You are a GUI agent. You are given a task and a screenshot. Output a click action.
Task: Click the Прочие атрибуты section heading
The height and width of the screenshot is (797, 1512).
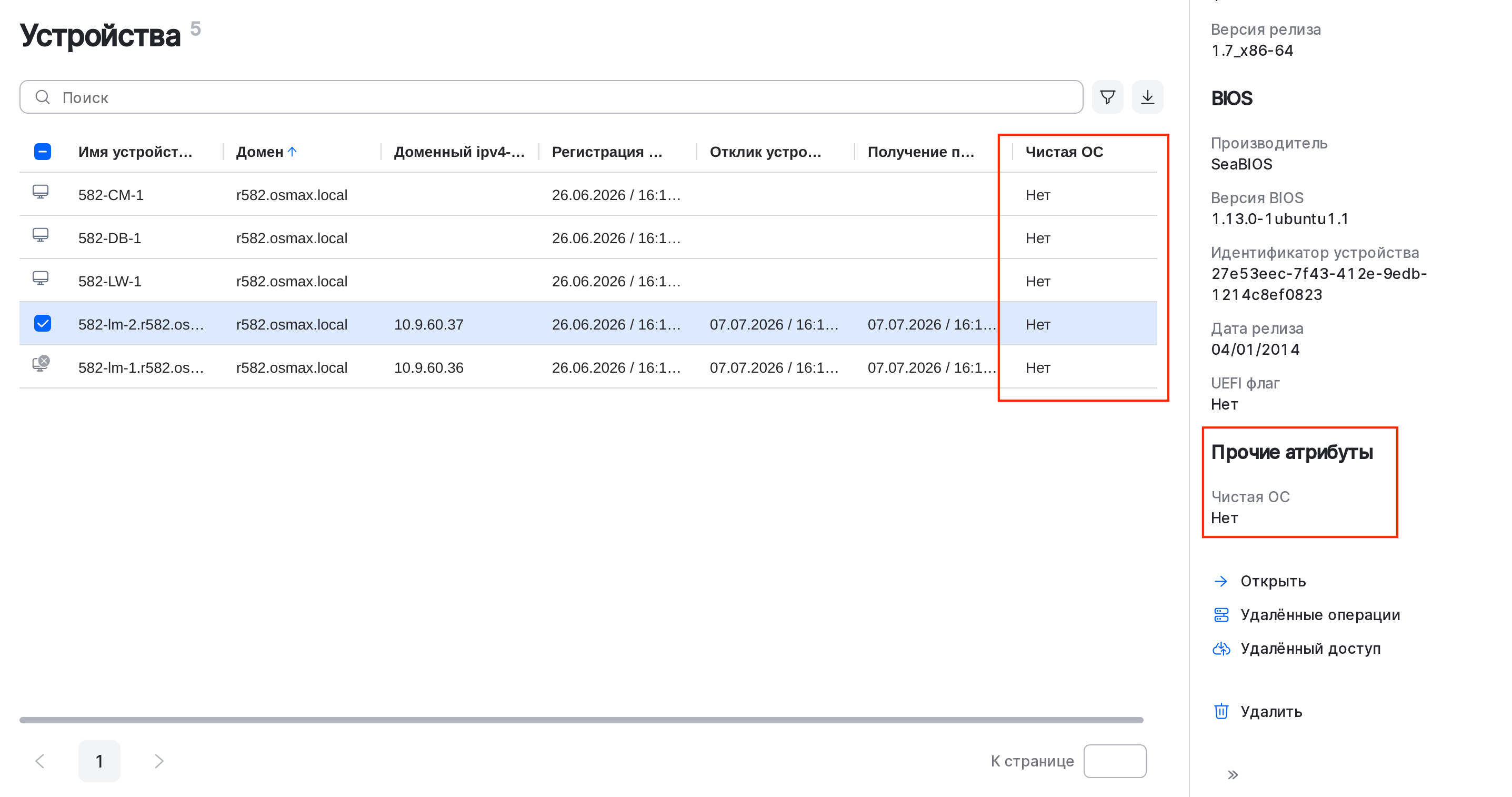1292,452
